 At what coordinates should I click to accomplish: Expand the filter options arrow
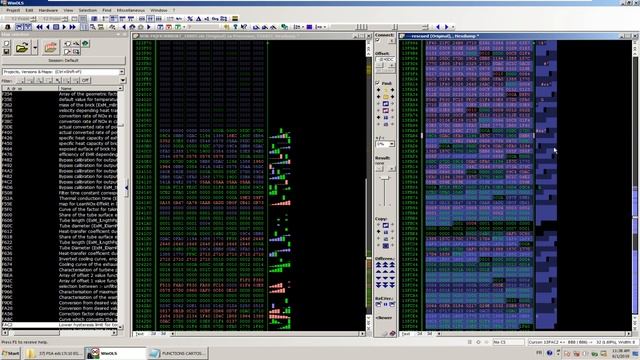[x=123, y=80]
